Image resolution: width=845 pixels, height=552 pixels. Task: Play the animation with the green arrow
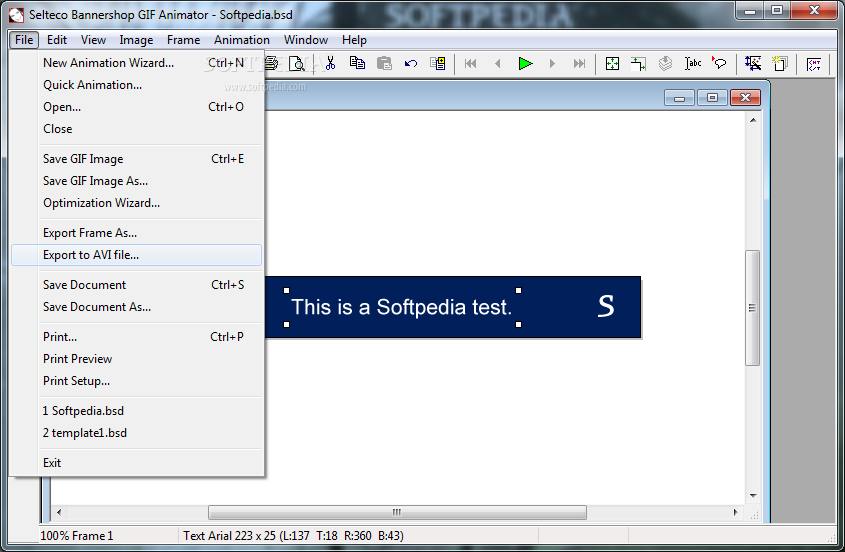click(x=525, y=64)
